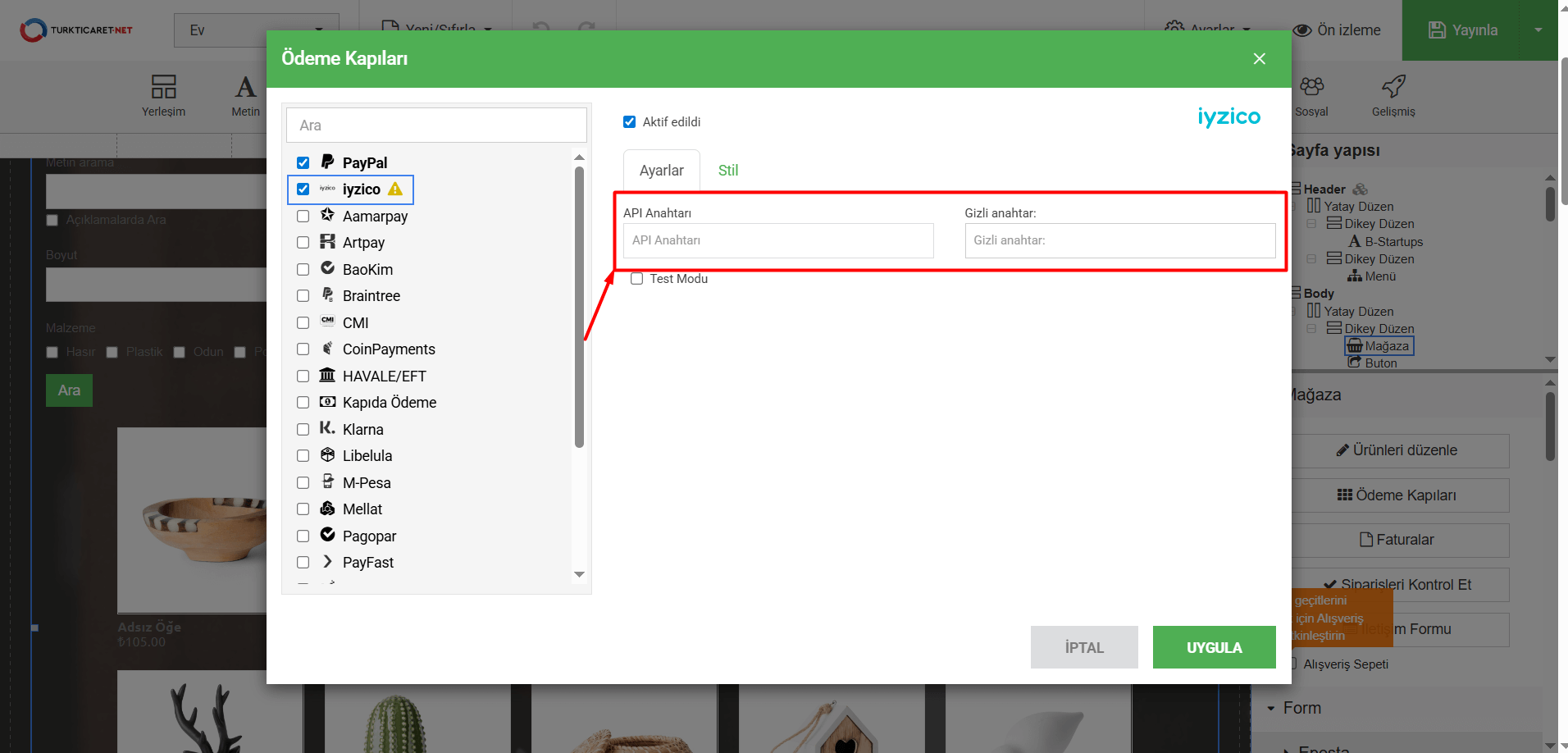This screenshot has height=753, width=1568.
Task: Tick the Braintree gateway checkbox
Action: [303, 296]
